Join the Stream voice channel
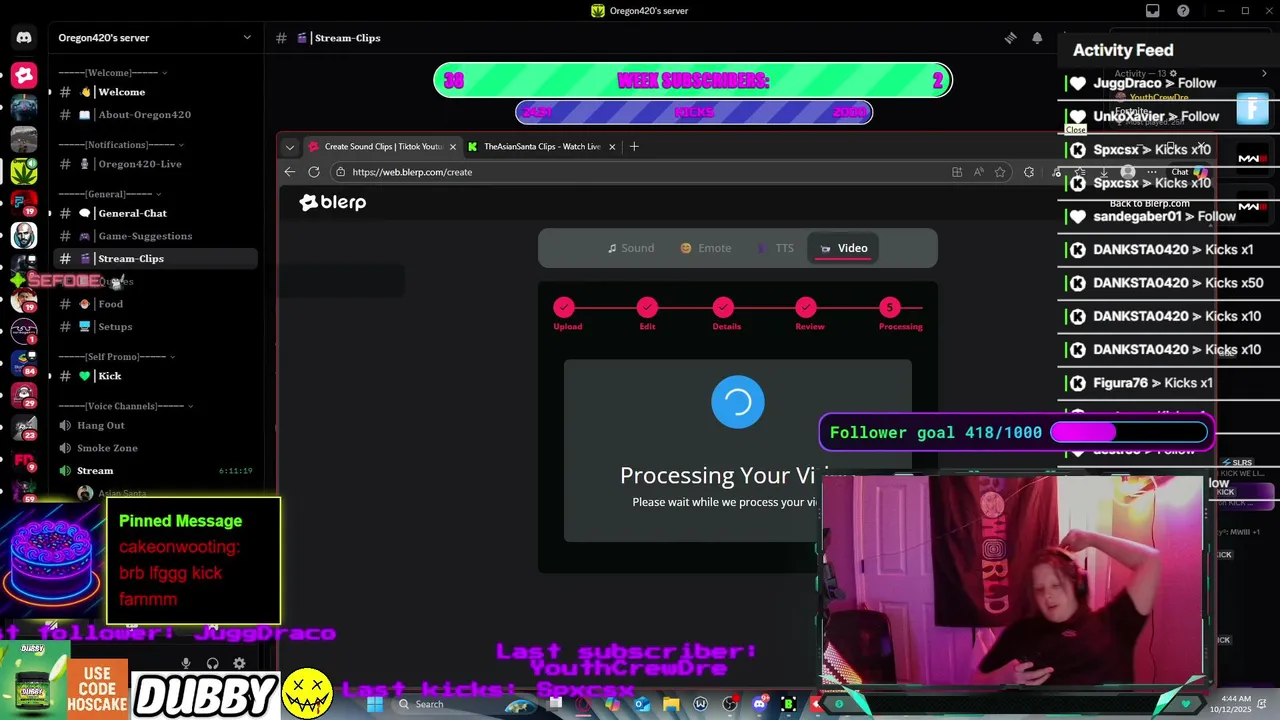Screen dimensions: 1280x720 click(155, 471)
